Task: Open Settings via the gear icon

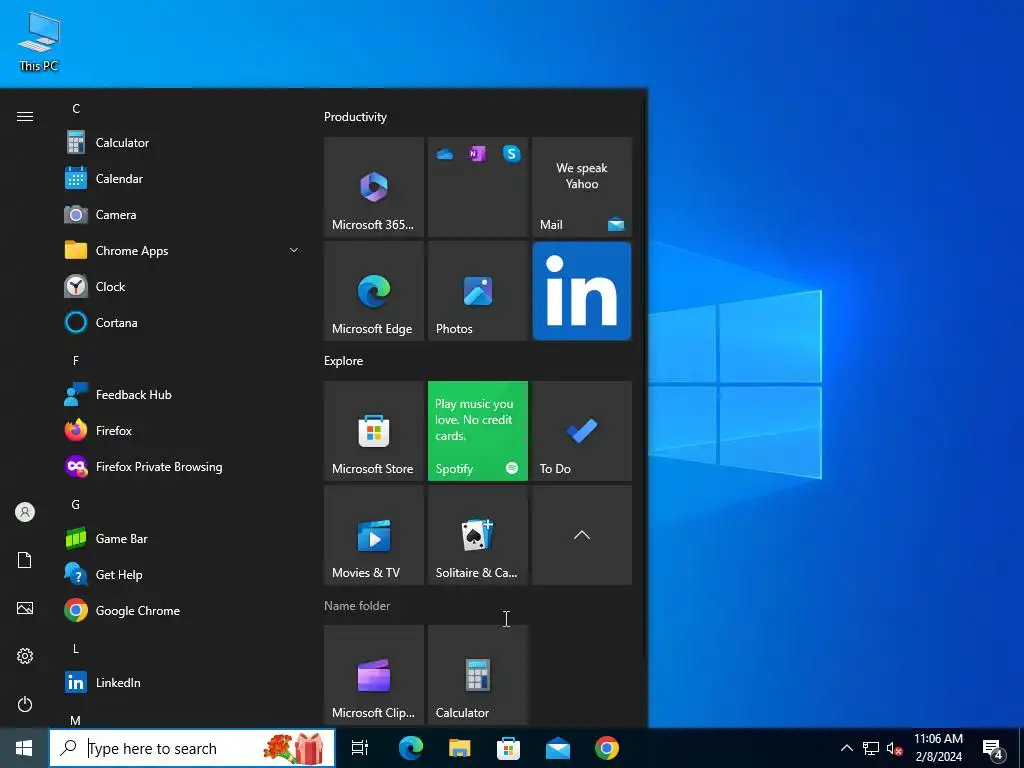Action: [x=25, y=656]
